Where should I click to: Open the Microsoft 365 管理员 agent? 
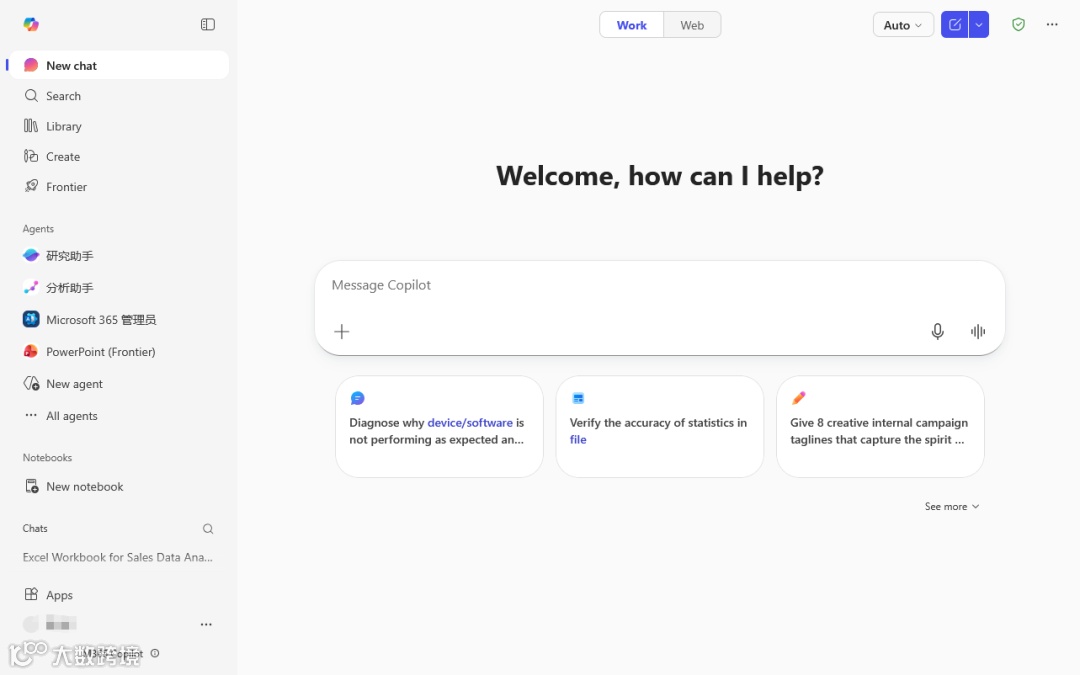tap(119, 320)
